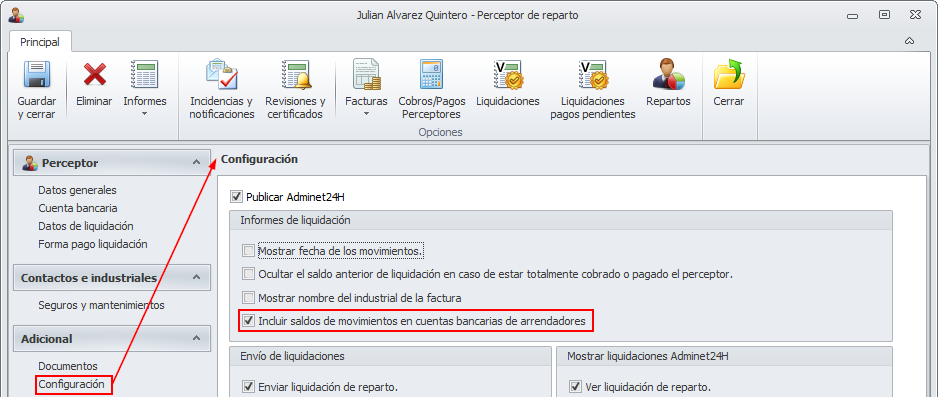Viewport: 938px width, 397px height.
Task: Toggle Ver liquidación de reparto checkbox
Action: (575, 387)
